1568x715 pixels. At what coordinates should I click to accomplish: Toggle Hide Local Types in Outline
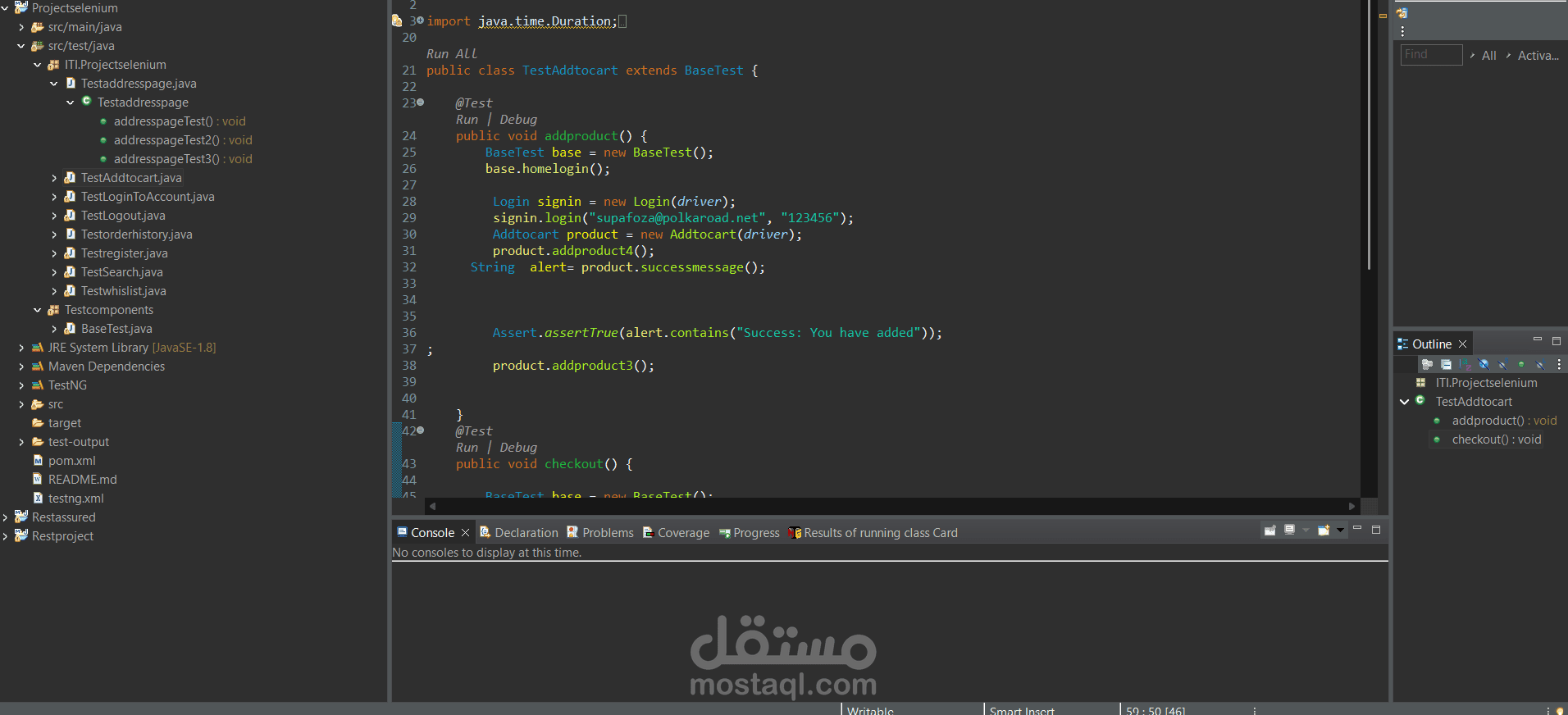tap(1540, 364)
